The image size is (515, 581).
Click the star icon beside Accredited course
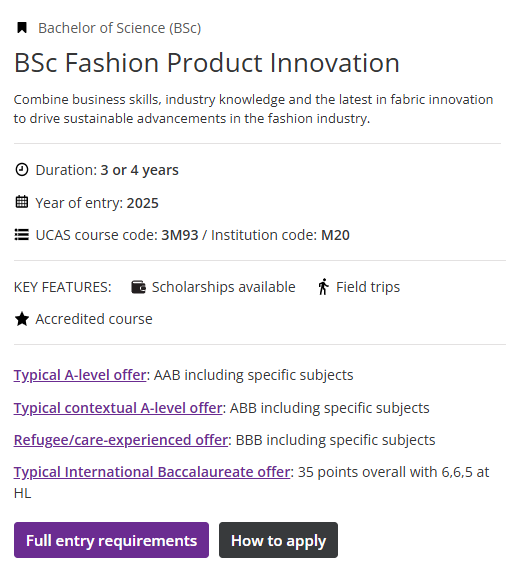tap(22, 319)
